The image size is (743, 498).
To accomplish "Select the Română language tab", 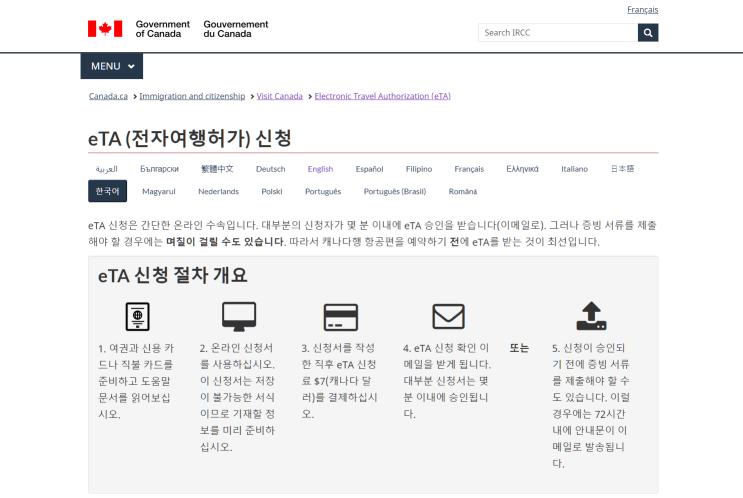I will (x=463, y=191).
